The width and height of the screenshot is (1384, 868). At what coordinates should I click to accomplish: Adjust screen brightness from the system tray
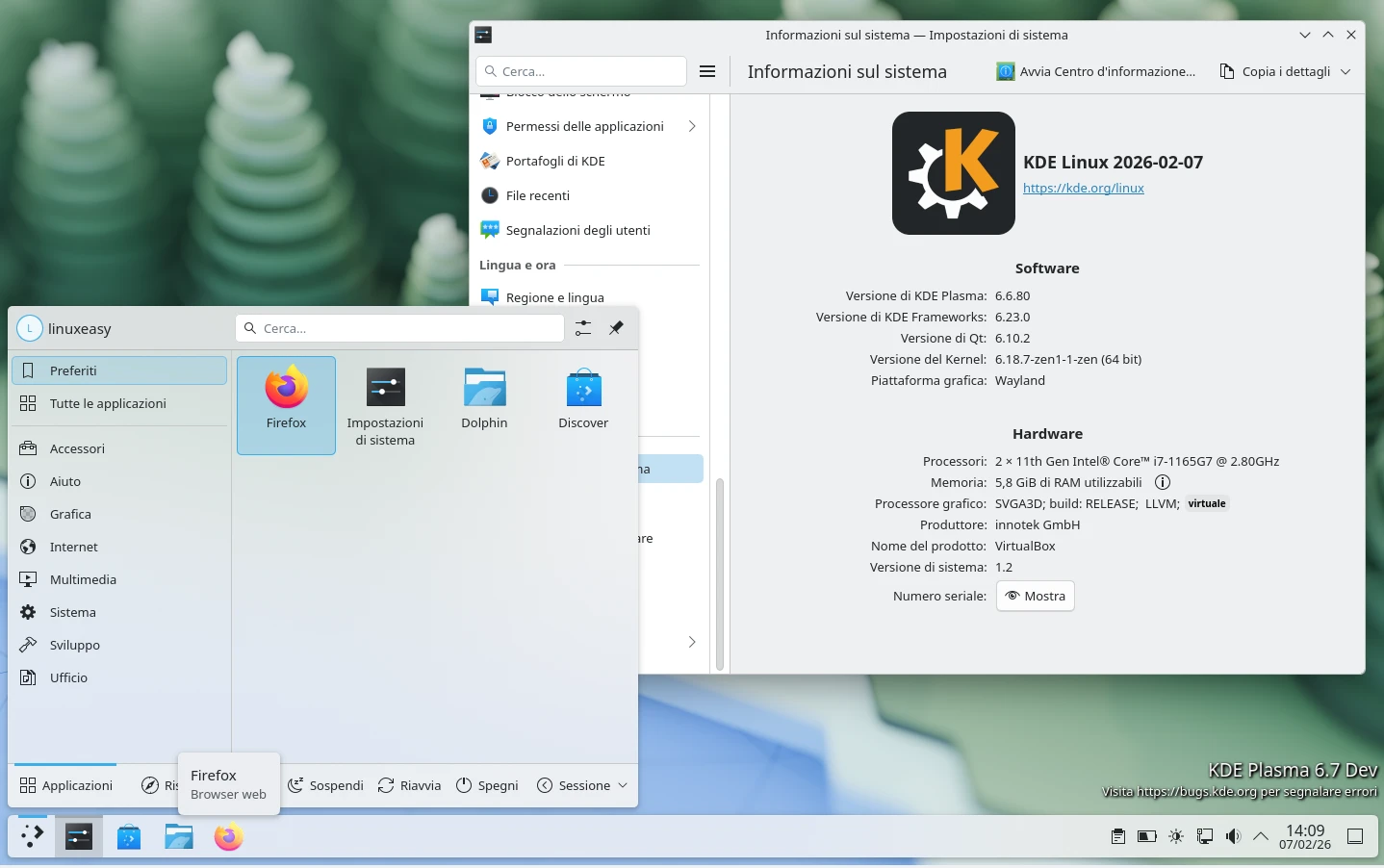click(x=1175, y=836)
